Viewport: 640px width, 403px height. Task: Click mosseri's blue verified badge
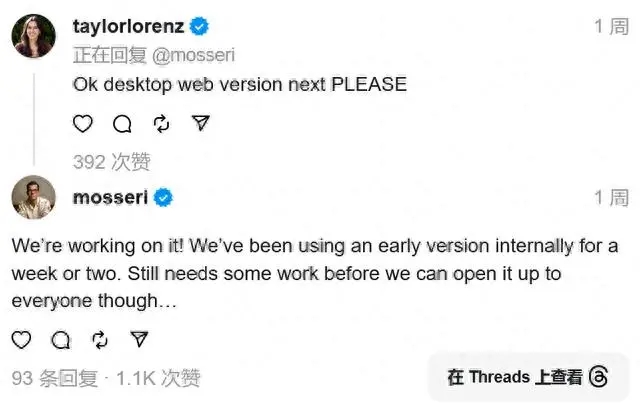tap(163, 197)
